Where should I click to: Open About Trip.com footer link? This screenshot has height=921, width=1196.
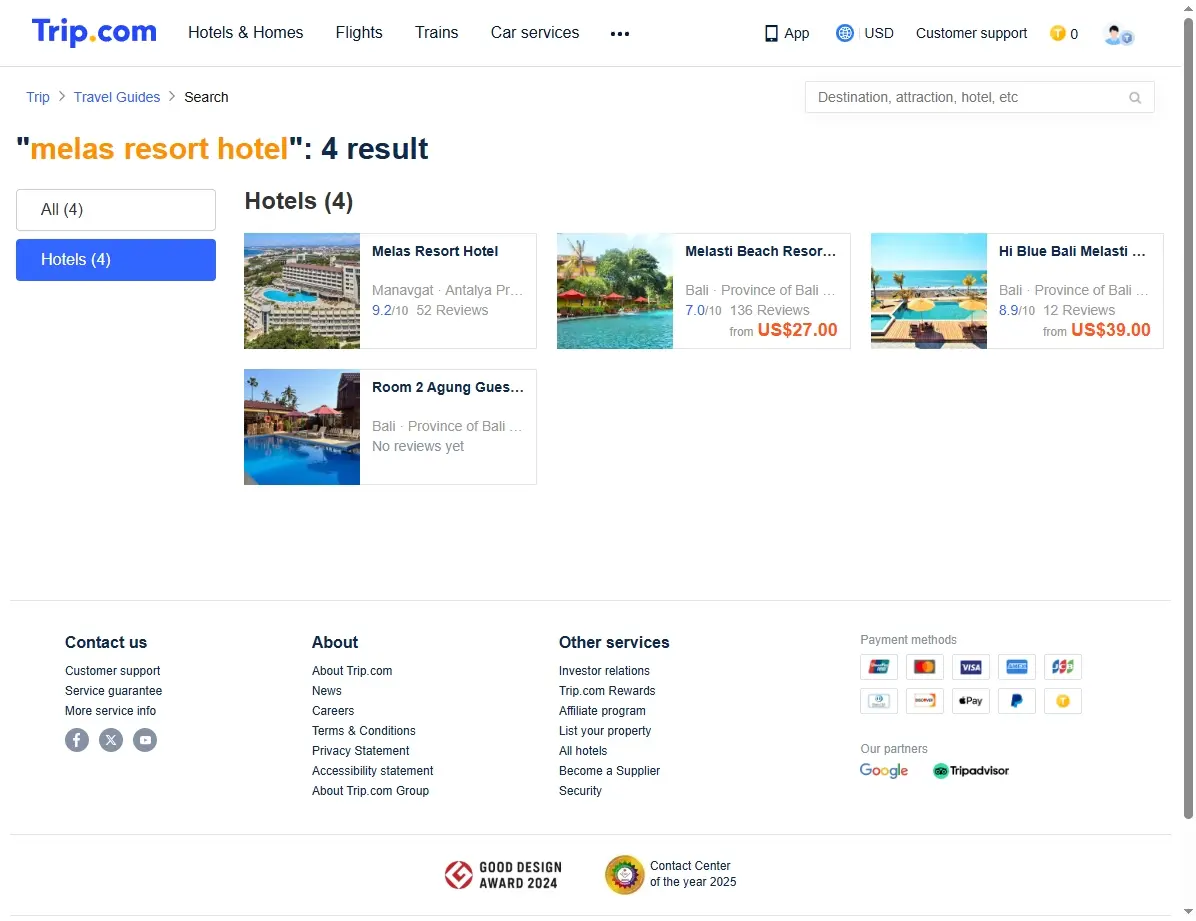[352, 671]
